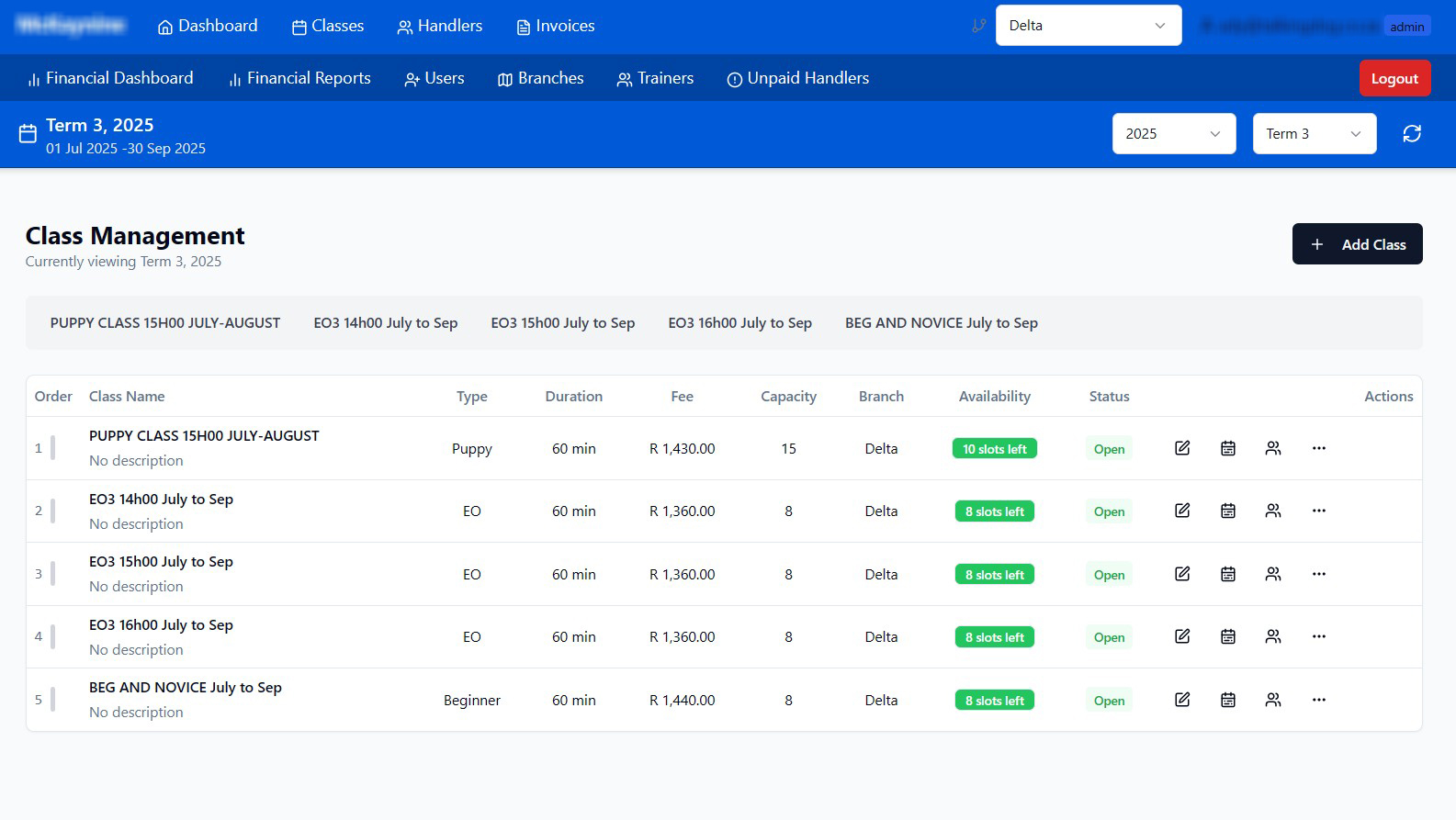Open more actions for BEG AND NOVICE row
The height and width of the screenshot is (820, 1456).
pyautogui.click(x=1319, y=700)
